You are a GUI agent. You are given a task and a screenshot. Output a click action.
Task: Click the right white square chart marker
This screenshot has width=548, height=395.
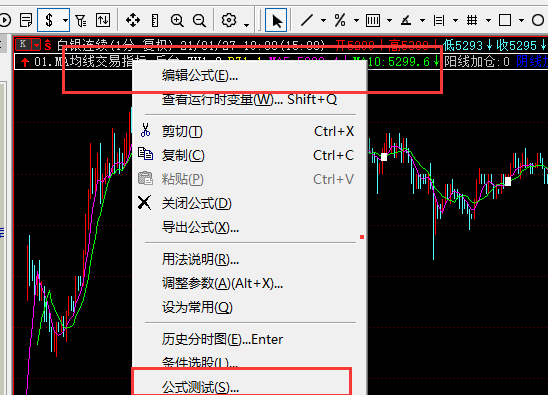pos(508,181)
